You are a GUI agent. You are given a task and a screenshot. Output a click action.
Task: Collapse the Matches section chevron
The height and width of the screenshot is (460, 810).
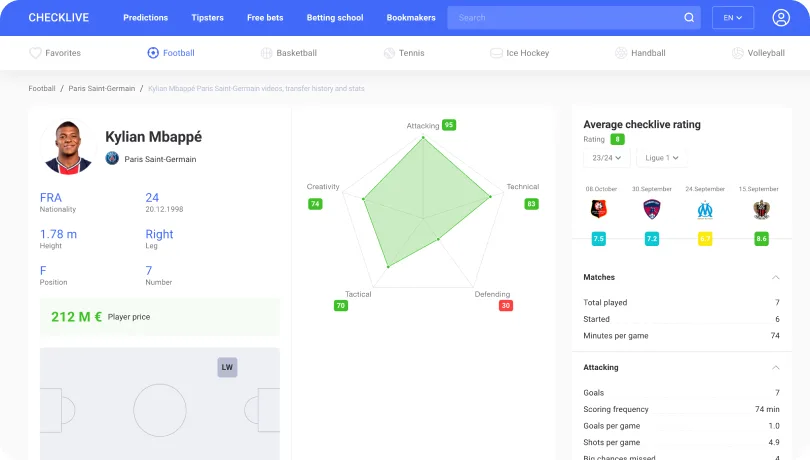[775, 278]
